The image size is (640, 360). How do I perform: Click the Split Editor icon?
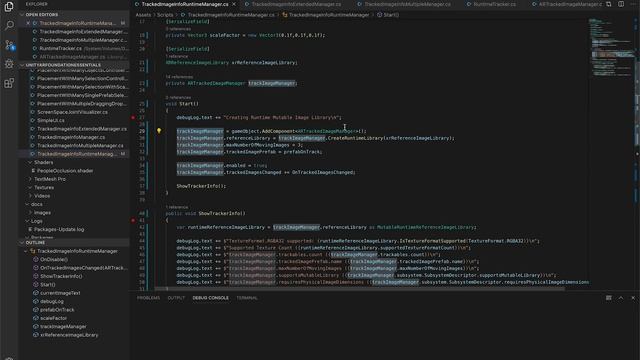pyautogui.click(x=621, y=4)
